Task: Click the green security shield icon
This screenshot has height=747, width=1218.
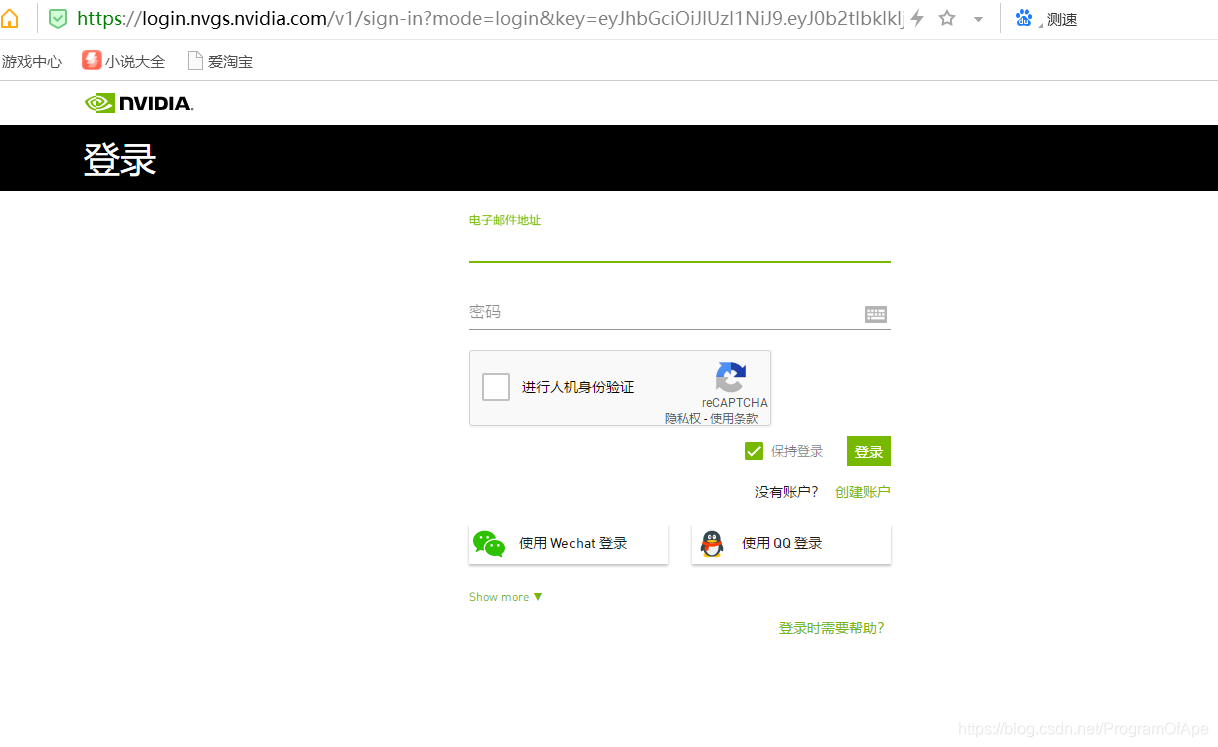Action: point(58,18)
